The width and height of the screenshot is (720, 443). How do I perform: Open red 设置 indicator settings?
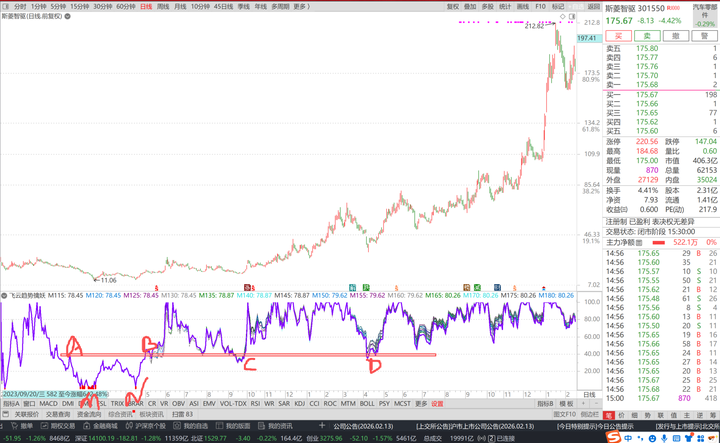pyautogui.click(x=437, y=404)
